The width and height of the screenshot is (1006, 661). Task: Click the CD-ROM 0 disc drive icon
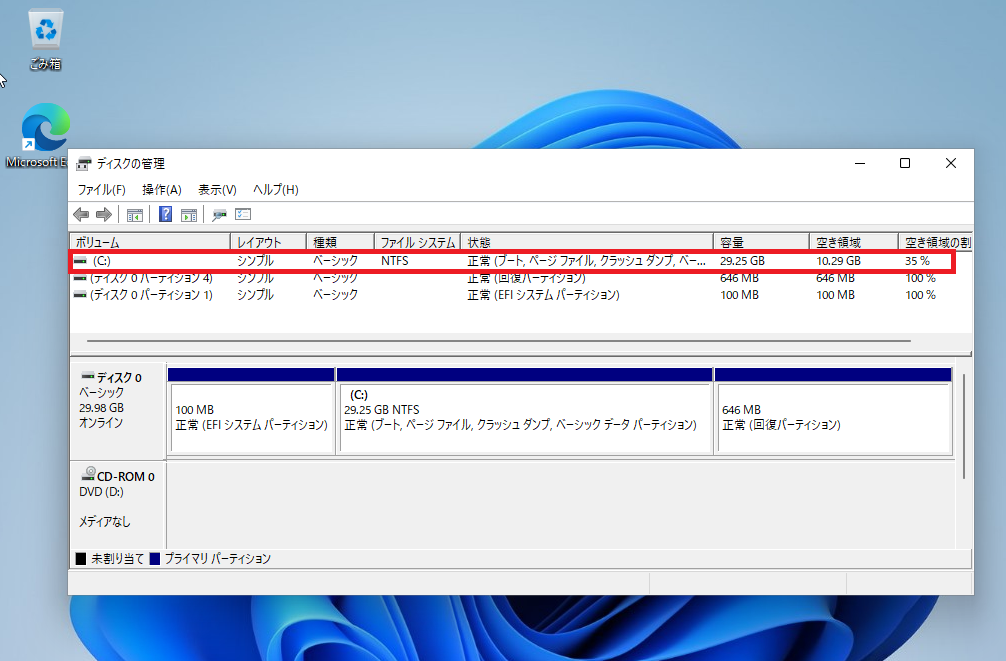(89, 474)
